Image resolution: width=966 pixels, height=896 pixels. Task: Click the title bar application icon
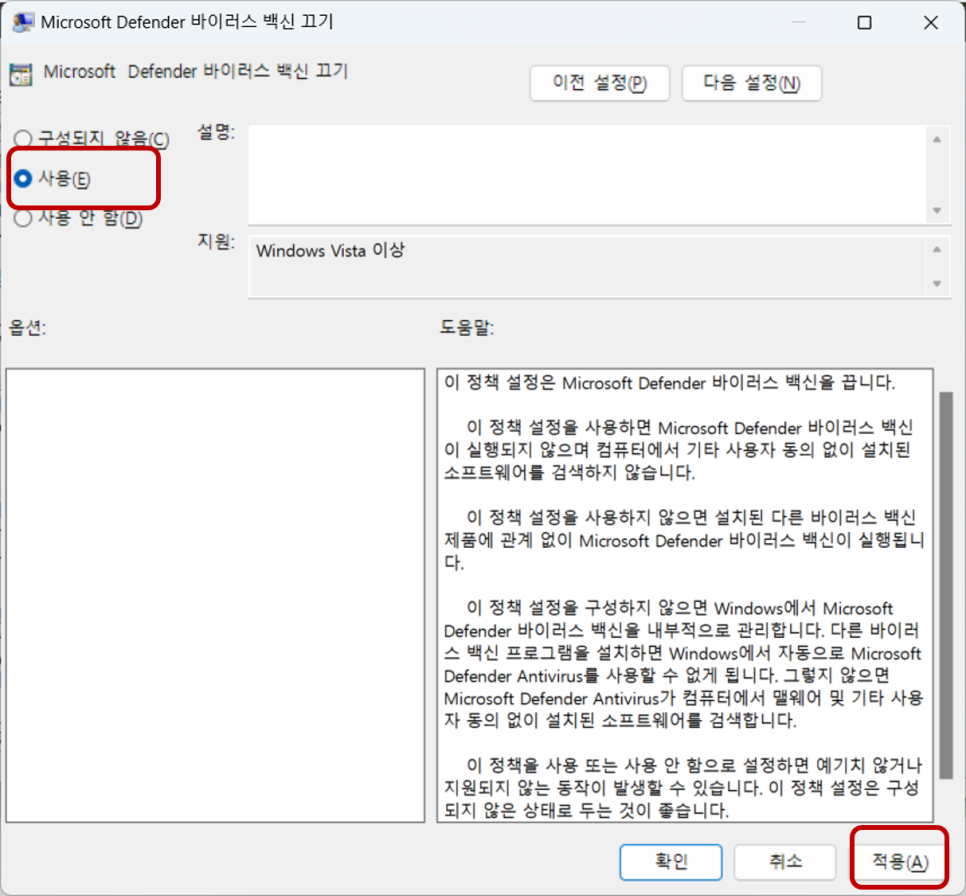(x=23, y=22)
